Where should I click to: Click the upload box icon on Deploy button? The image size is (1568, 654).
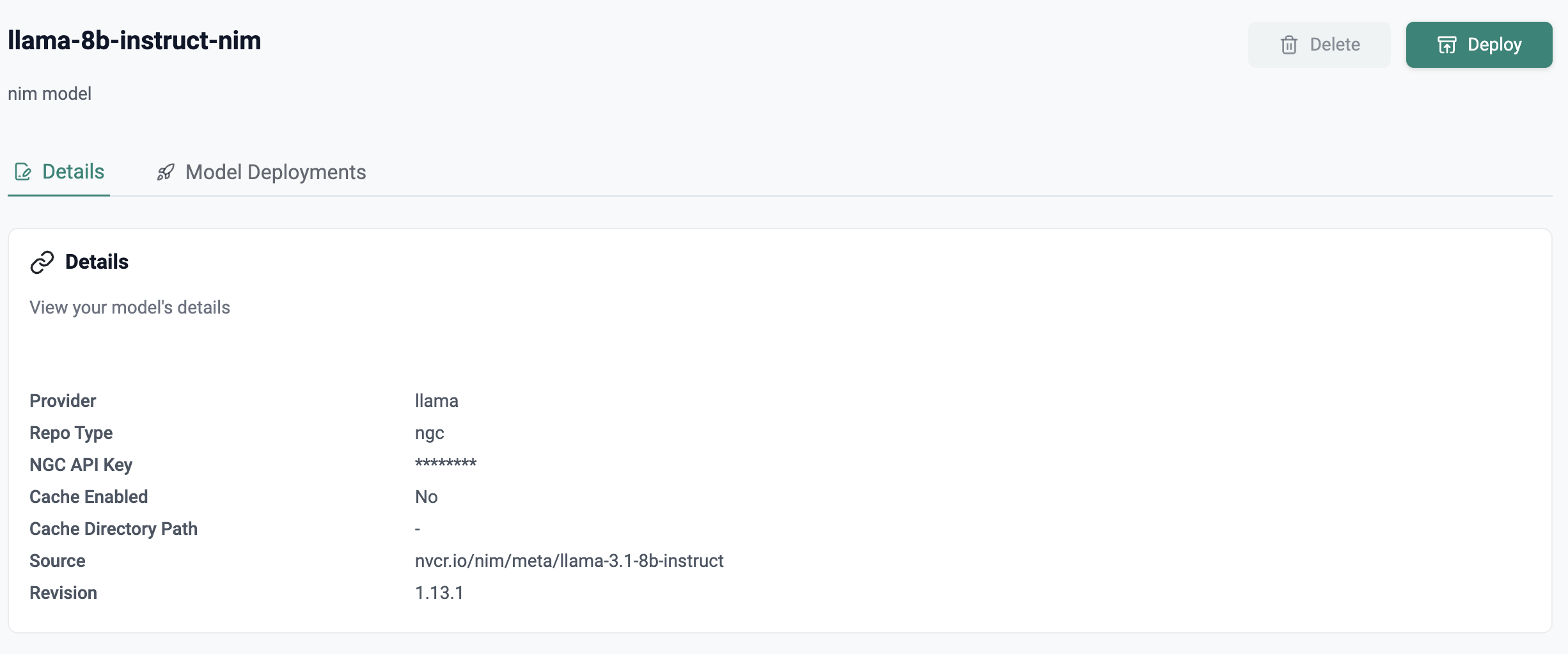[x=1446, y=45]
